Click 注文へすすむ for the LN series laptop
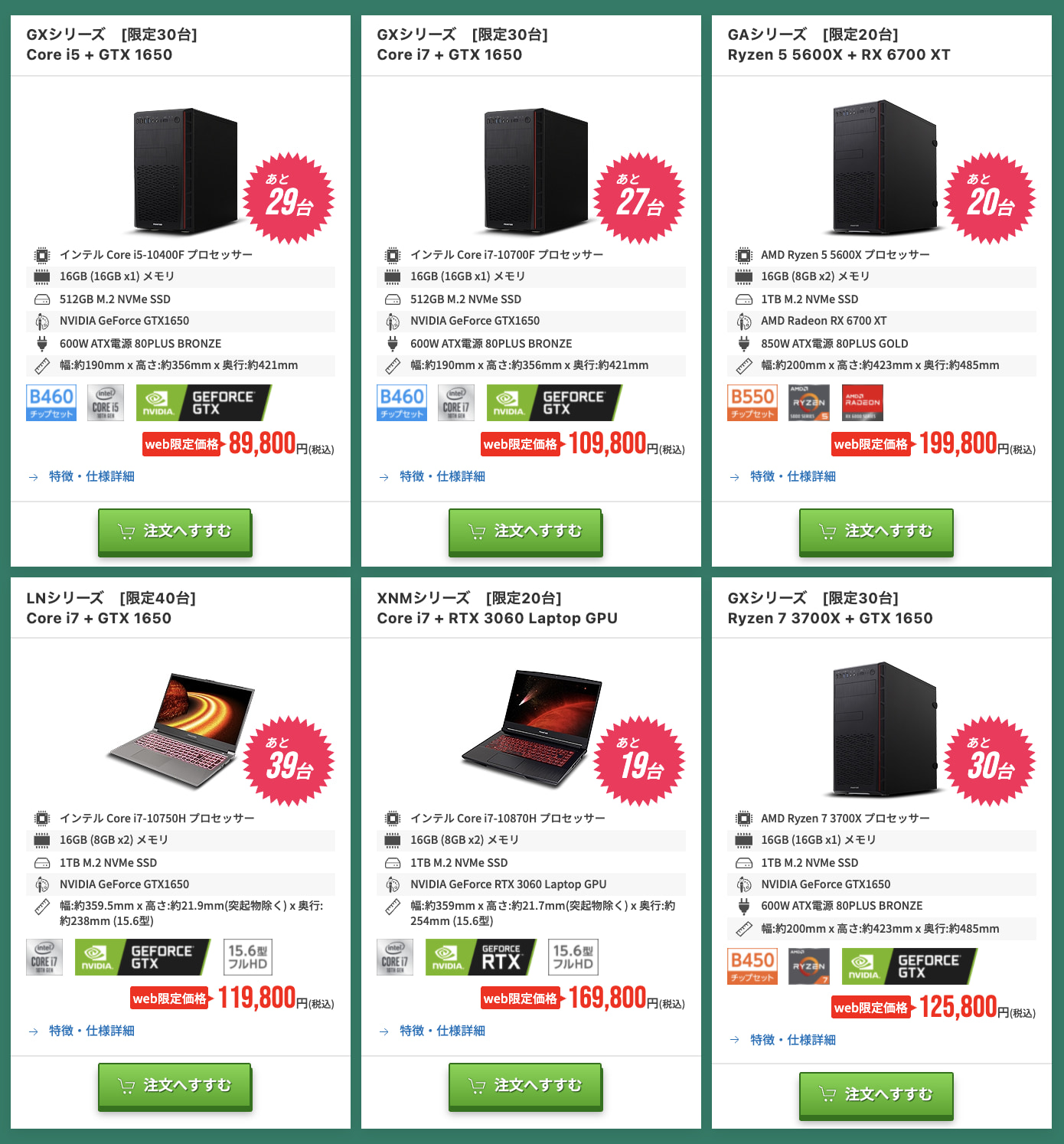 coord(175,1086)
